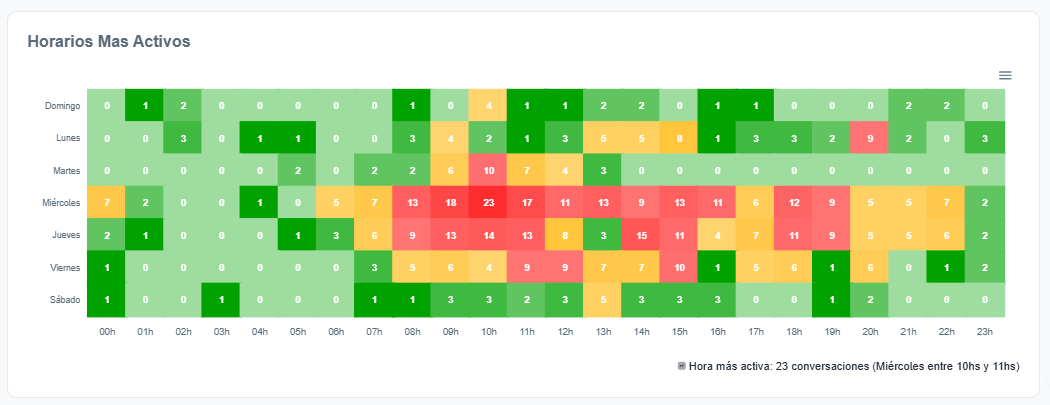Click the Viernes 15h cell with 10

(x=679, y=267)
